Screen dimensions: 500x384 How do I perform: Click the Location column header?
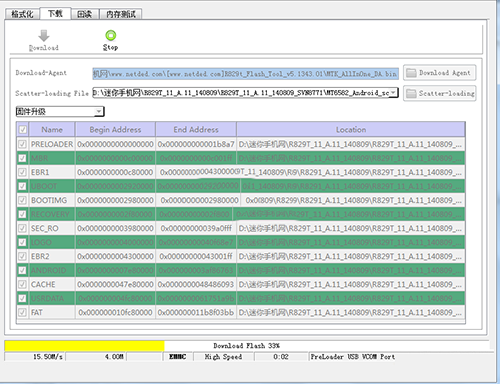351,129
